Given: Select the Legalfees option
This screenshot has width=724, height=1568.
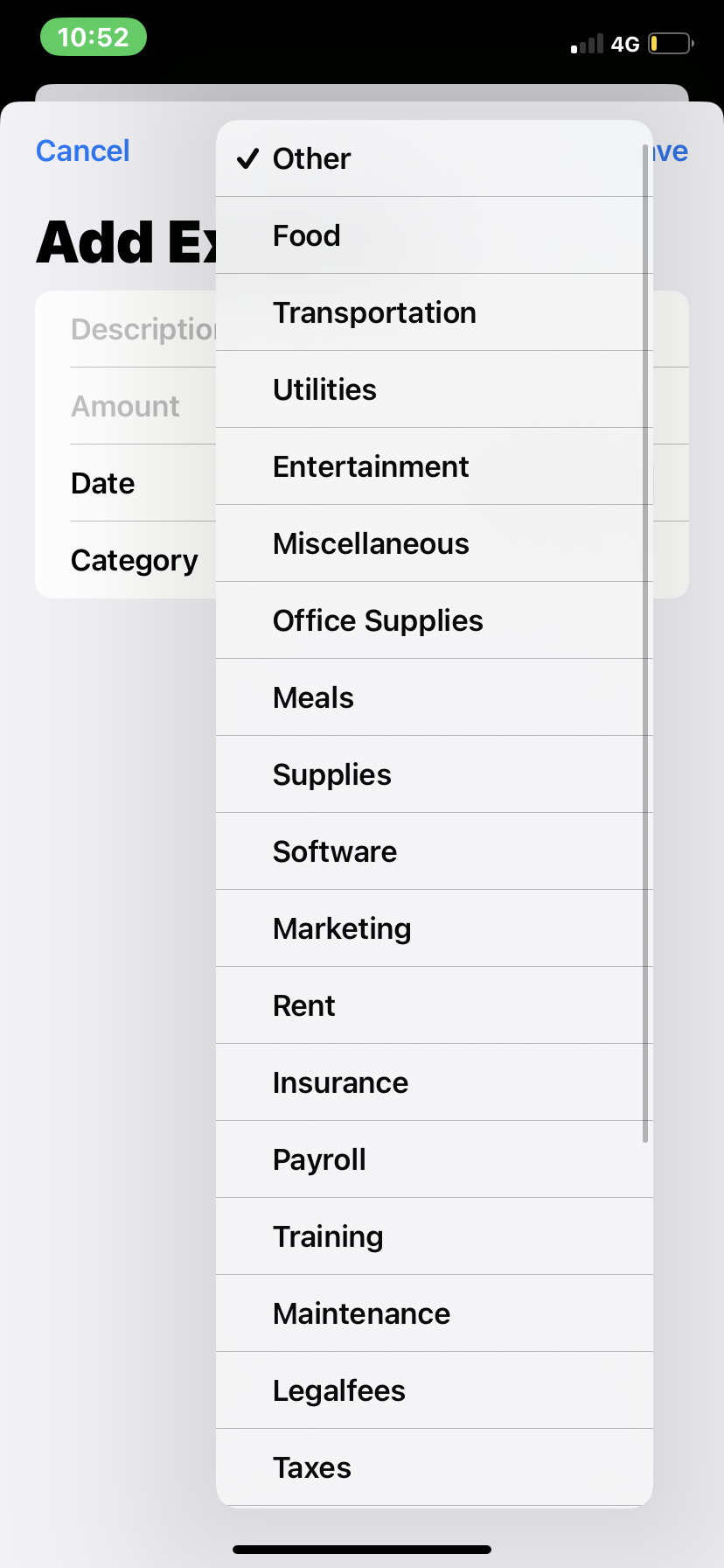Looking at the screenshot, I should point(434,1390).
